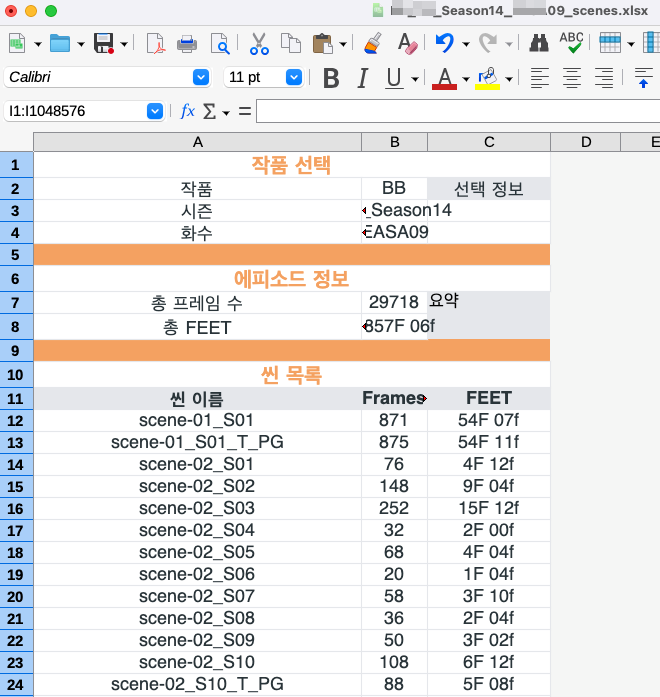The width and height of the screenshot is (660, 697).
Task: Click the Formula equals icon
Action: pos(245,111)
